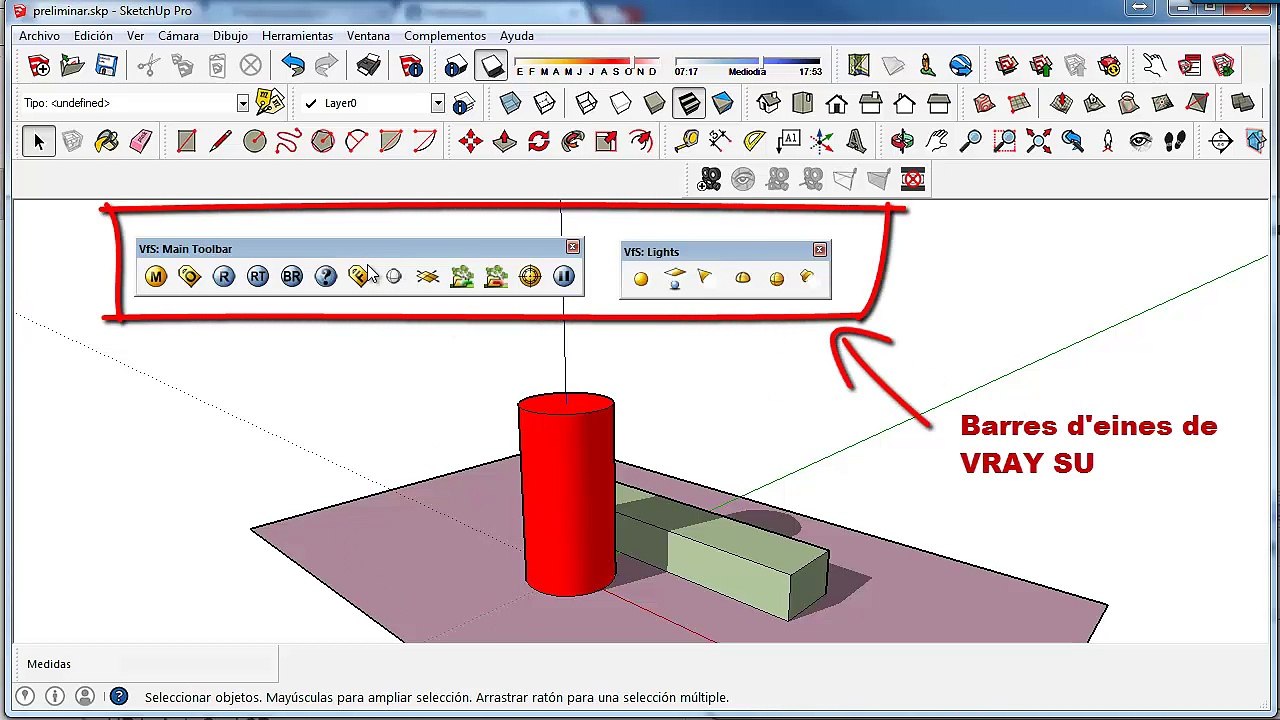Select the Line pencil tool
This screenshot has width=1280, height=720.
(221, 141)
